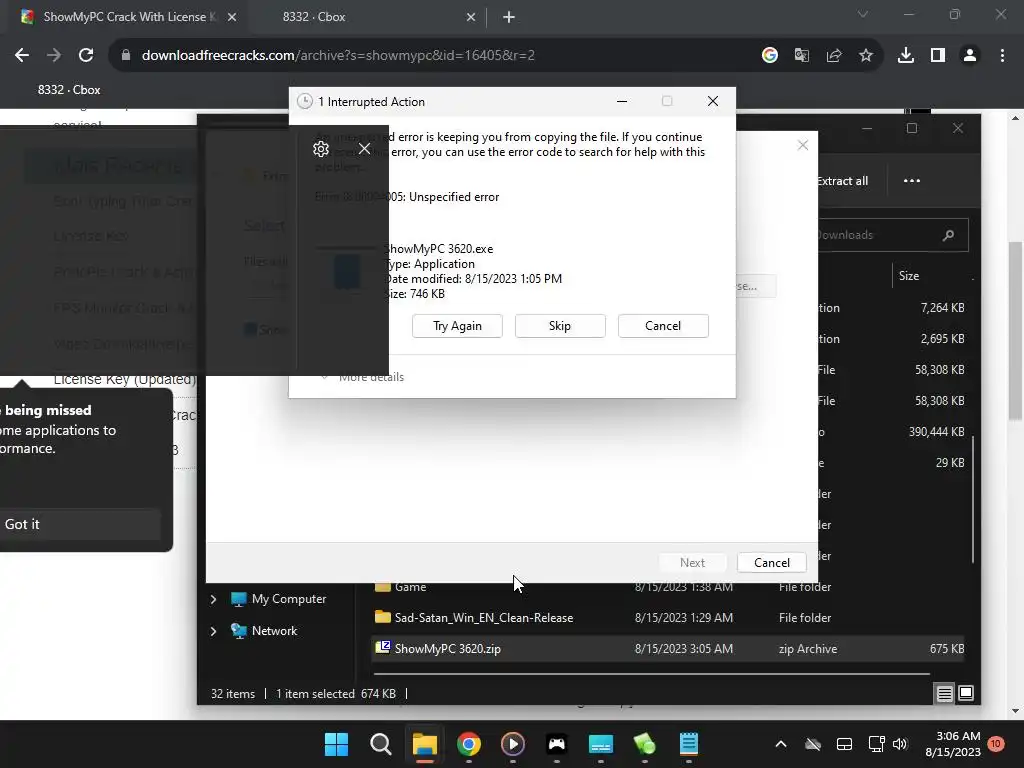Click the translate page icon
The image size is (1024, 768).
point(802,56)
